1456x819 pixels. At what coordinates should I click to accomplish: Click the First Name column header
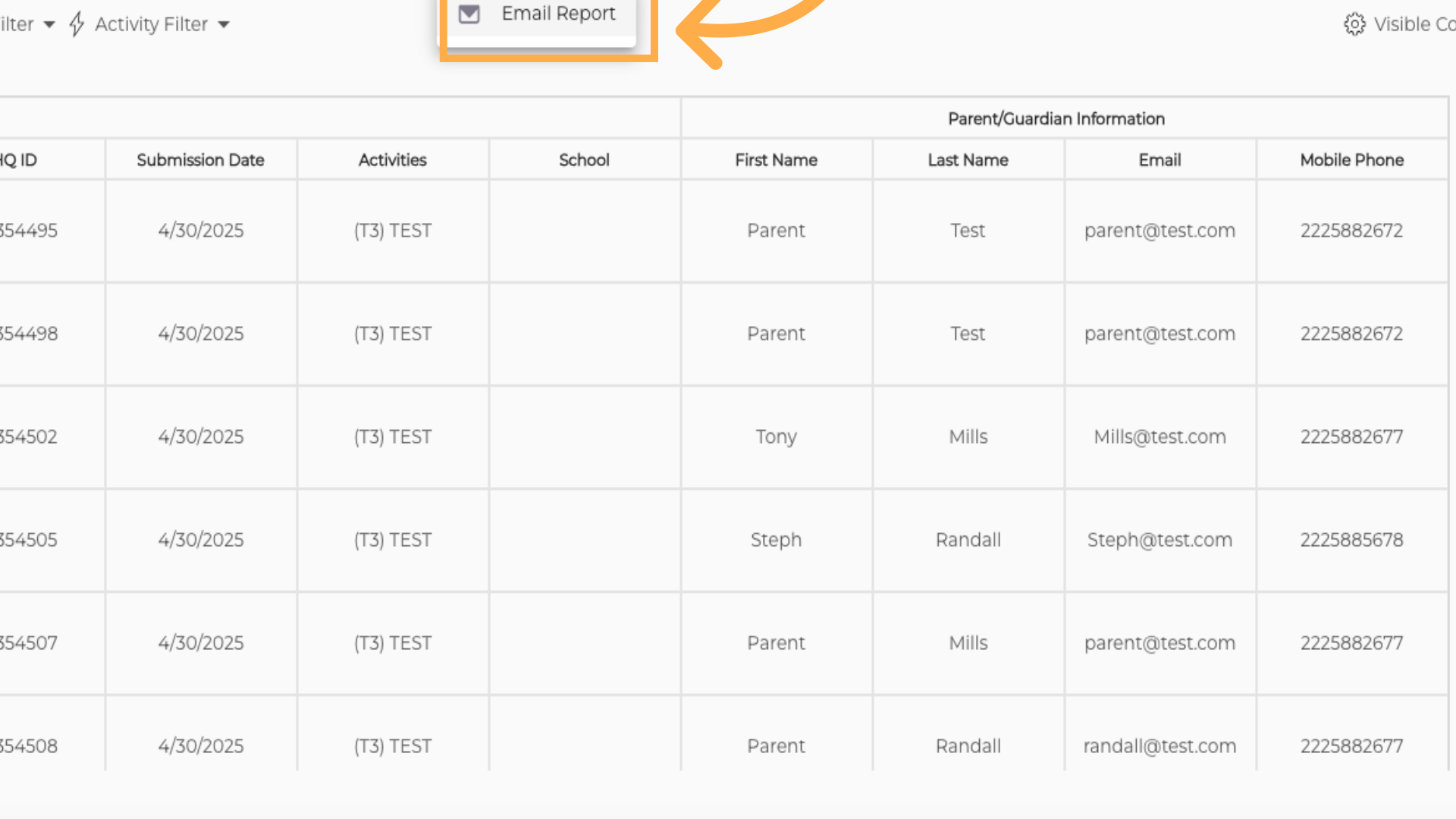click(777, 160)
